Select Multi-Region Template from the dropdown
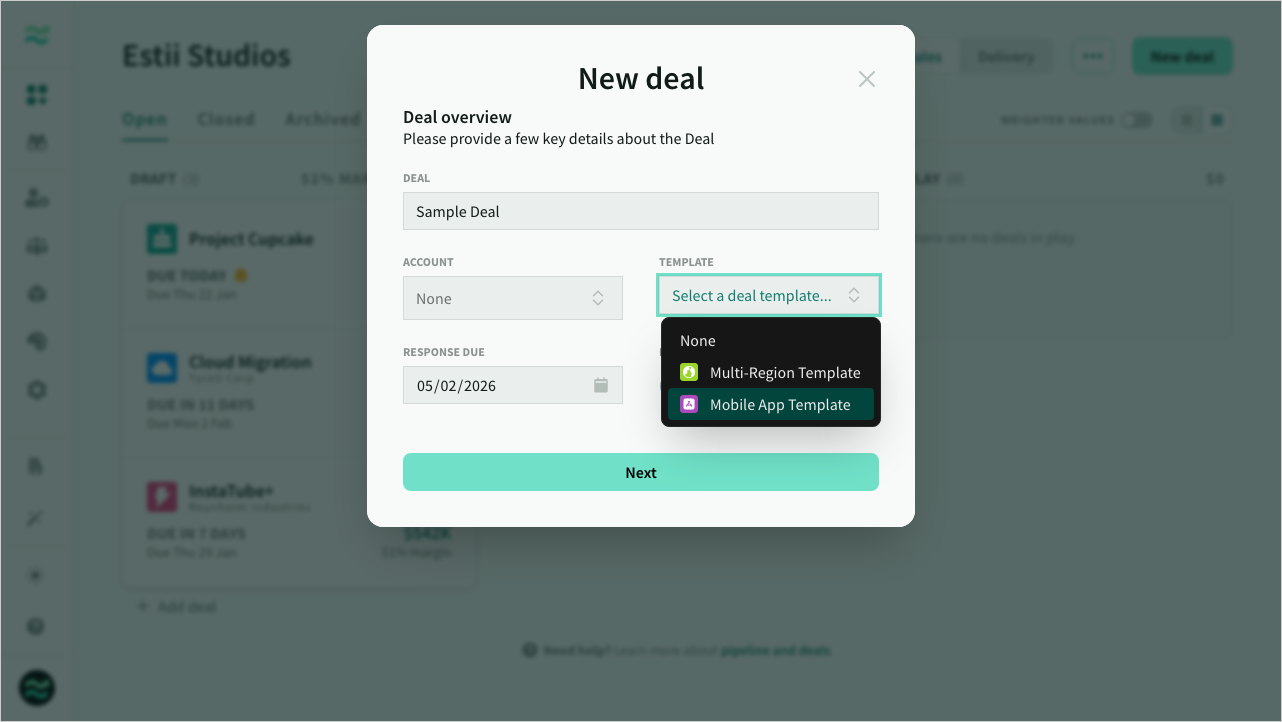 tap(785, 372)
